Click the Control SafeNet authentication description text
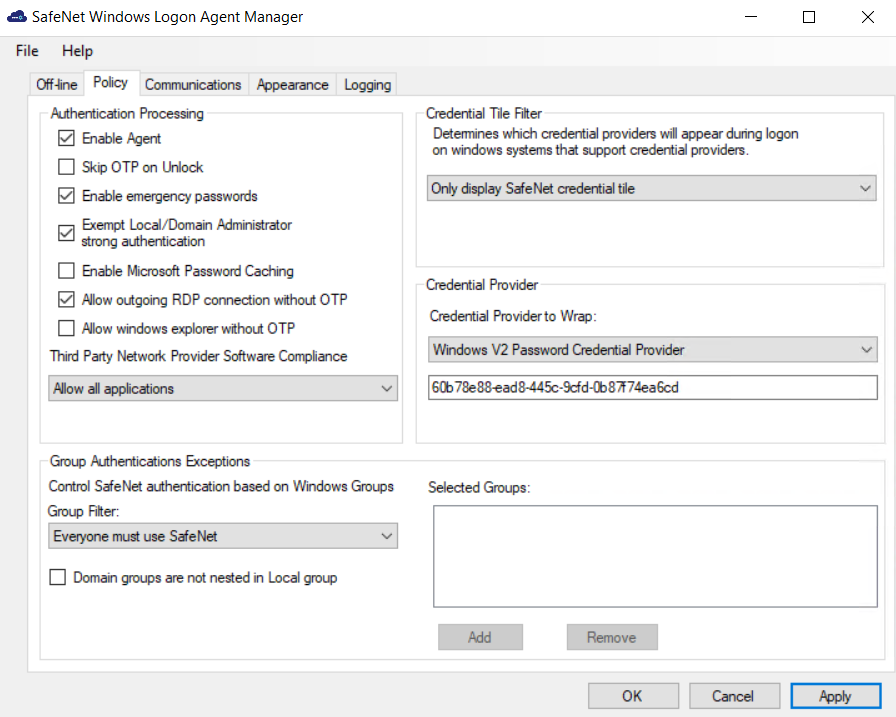The image size is (896, 717). coord(221,486)
